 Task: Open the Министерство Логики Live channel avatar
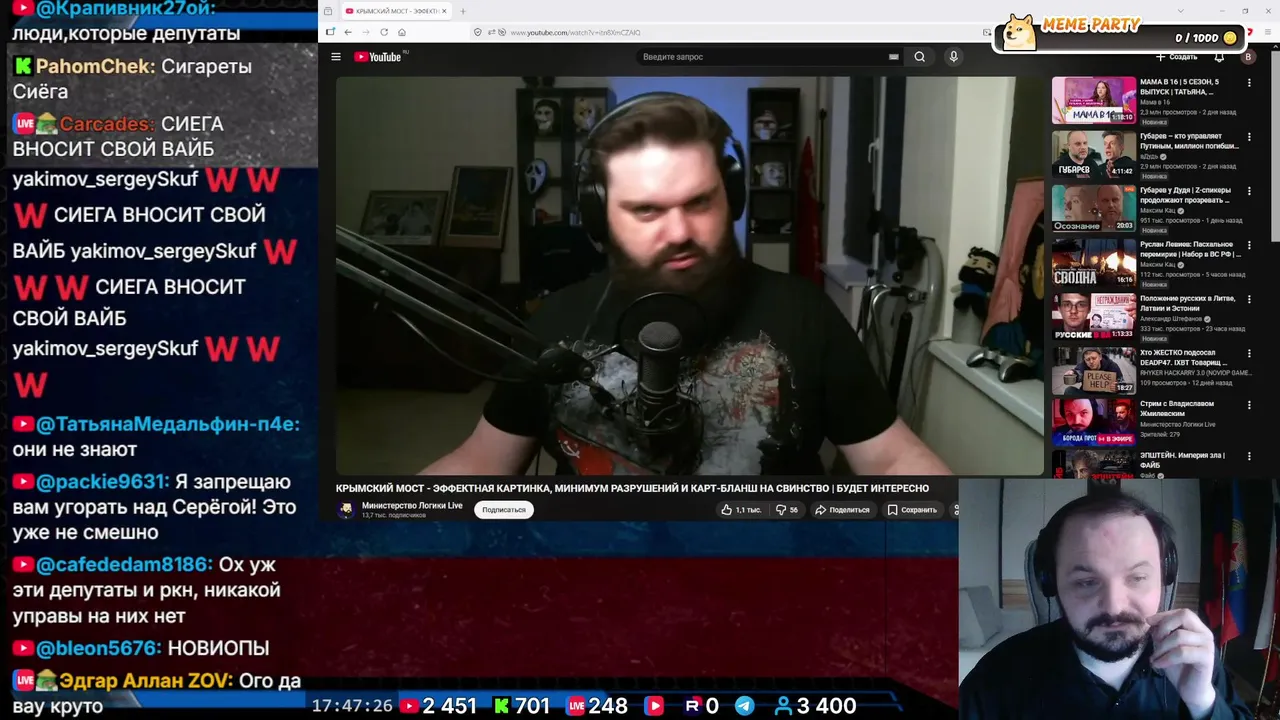tap(346, 510)
